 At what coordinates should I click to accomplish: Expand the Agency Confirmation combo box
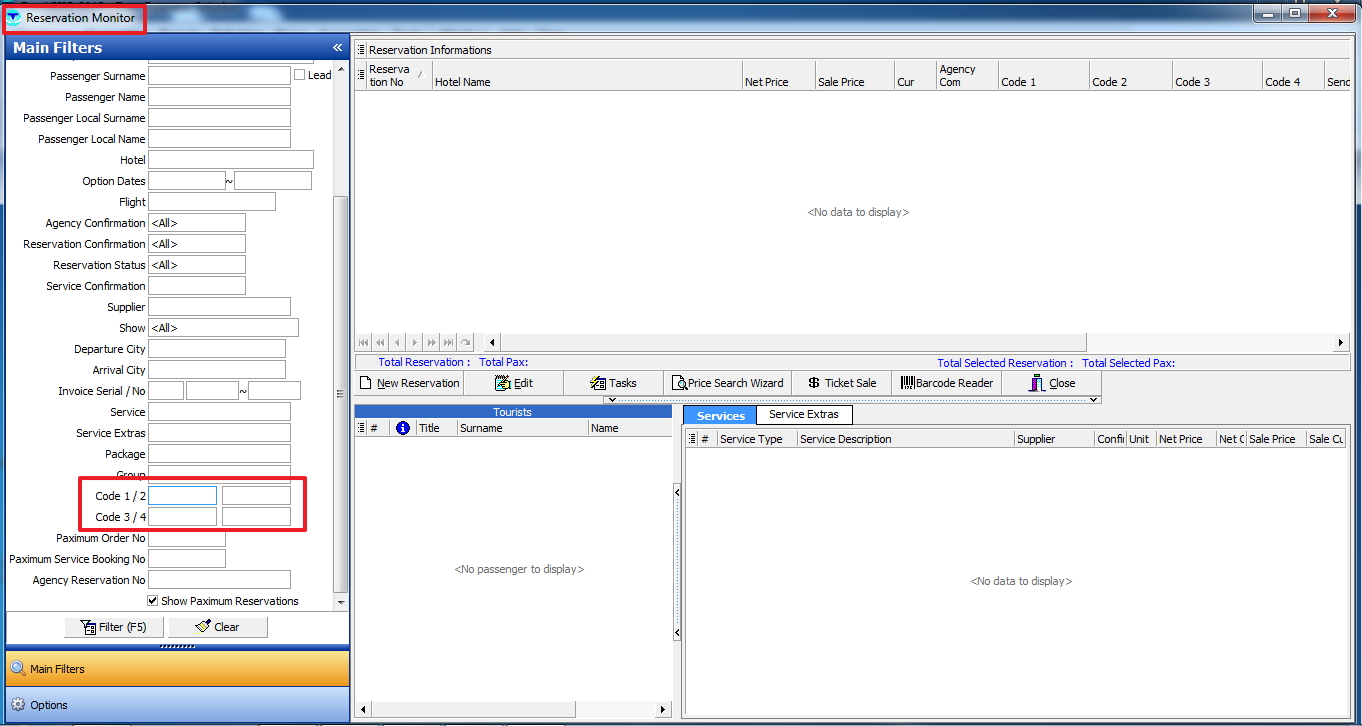pyautogui.click(x=197, y=223)
